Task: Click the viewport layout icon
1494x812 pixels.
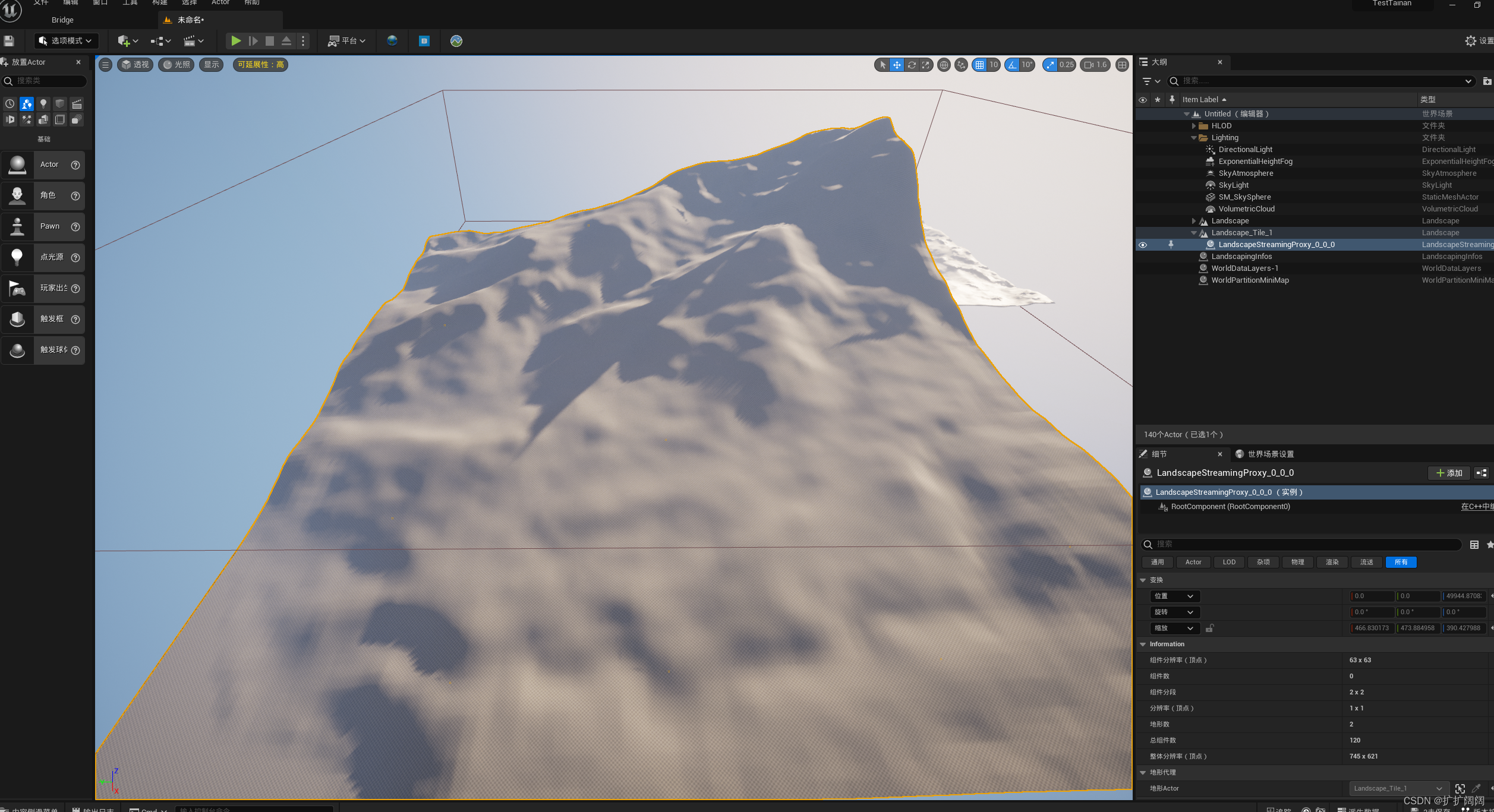Action: point(1122,65)
